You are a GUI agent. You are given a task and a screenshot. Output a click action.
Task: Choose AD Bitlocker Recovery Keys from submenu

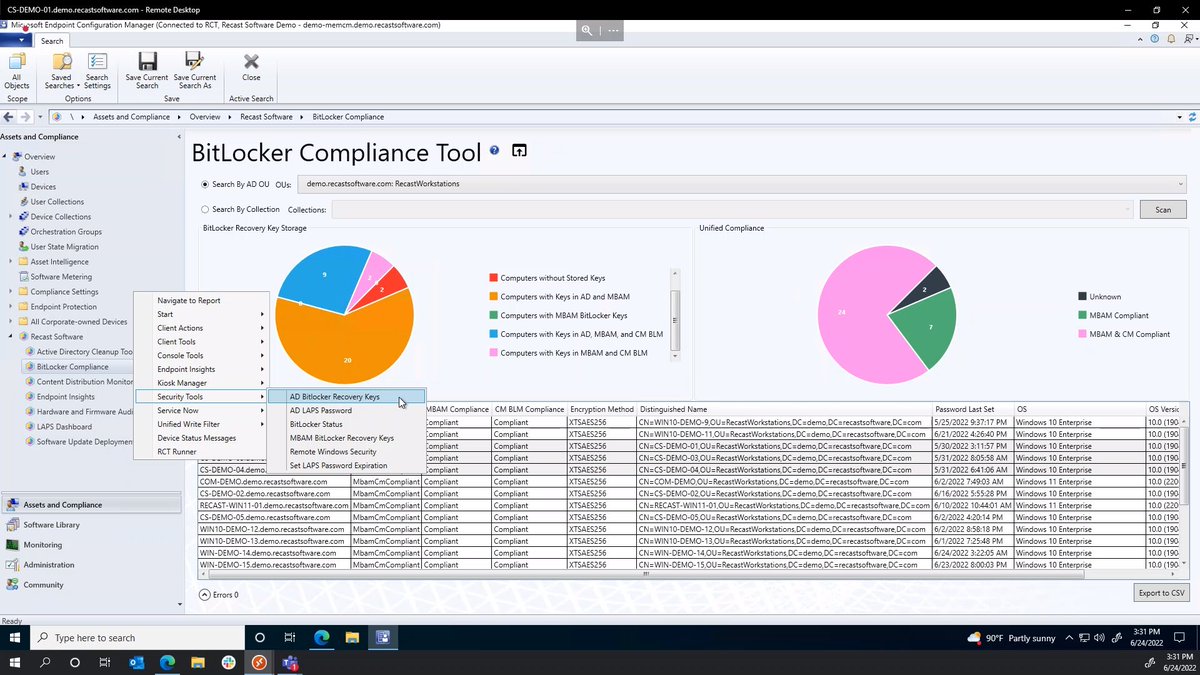pos(346,397)
